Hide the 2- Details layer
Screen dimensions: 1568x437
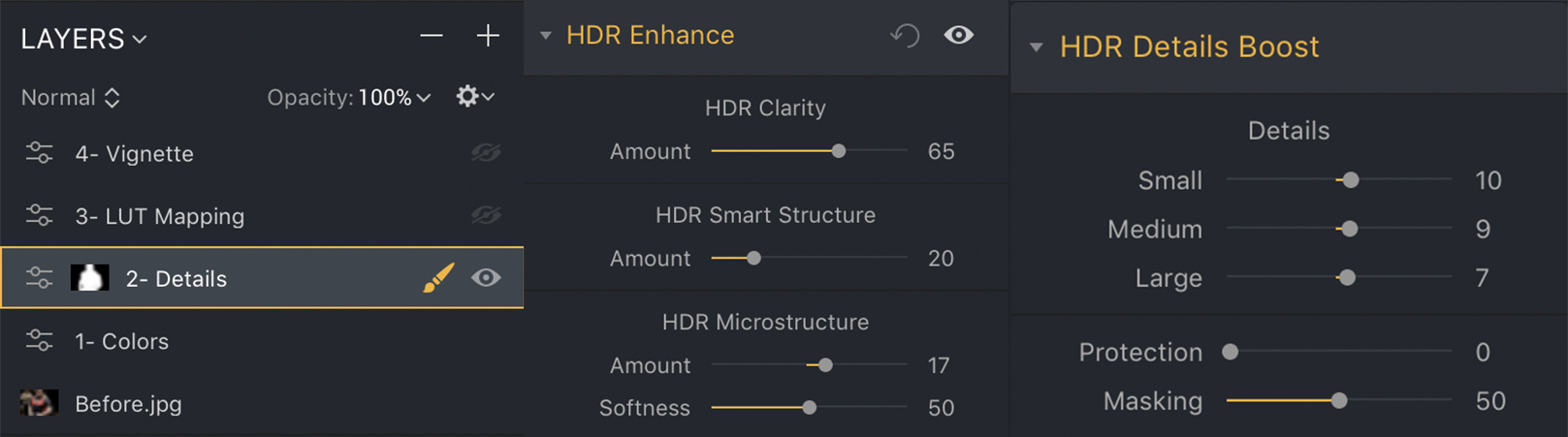[x=486, y=278]
